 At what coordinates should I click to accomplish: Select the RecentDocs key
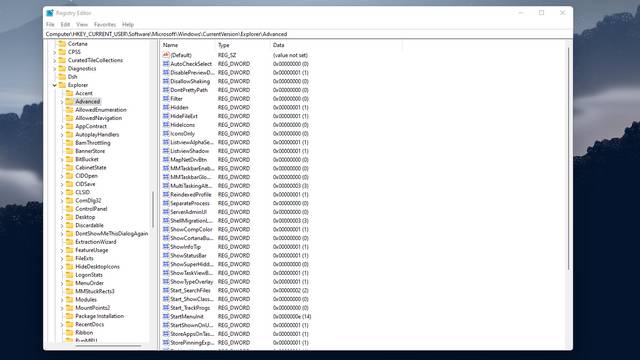89,324
